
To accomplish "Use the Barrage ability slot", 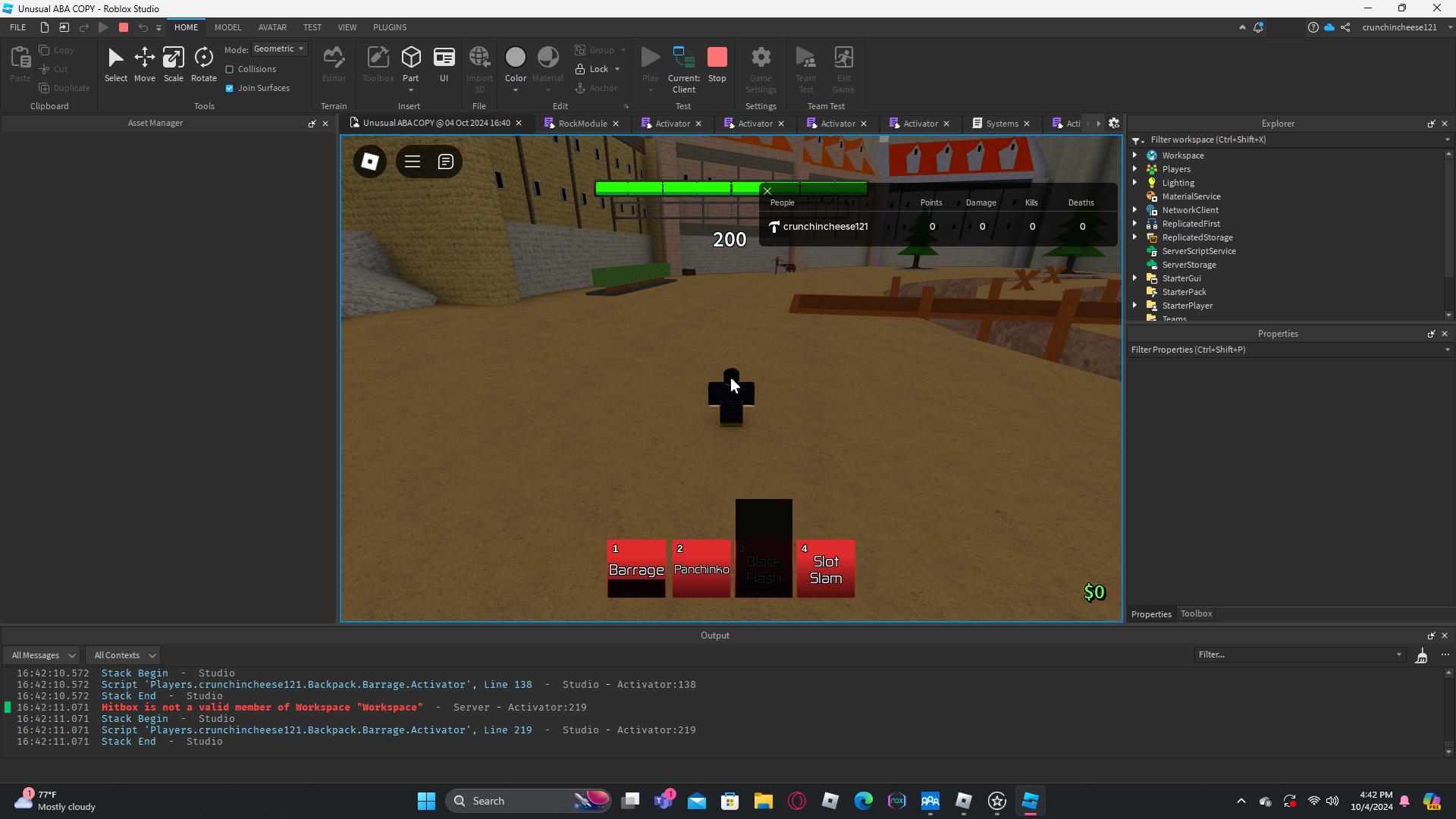I will click(x=636, y=569).
